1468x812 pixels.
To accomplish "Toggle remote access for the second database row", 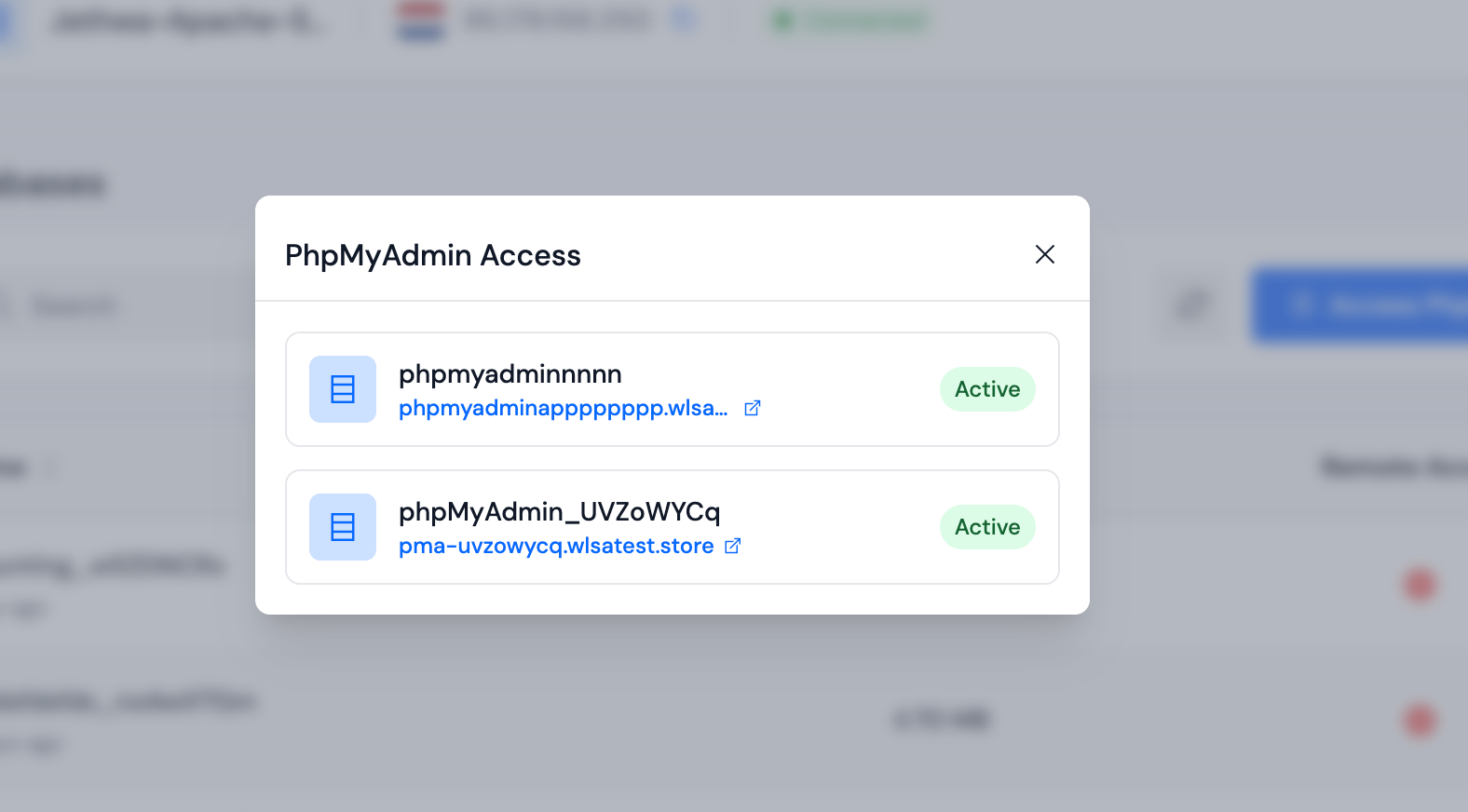I will 1419,719.
